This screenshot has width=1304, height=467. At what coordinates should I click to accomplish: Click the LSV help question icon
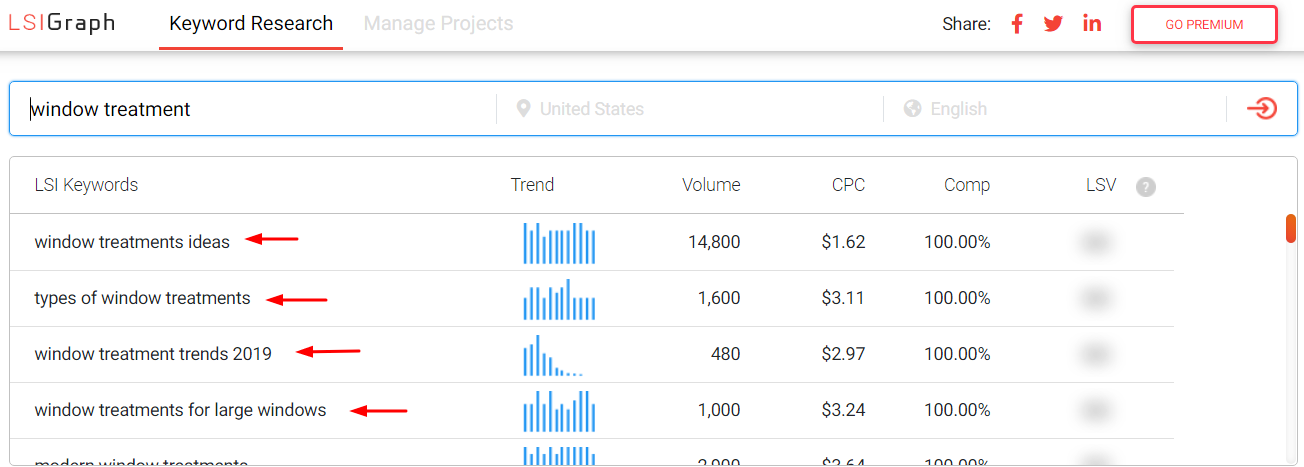coord(1146,187)
